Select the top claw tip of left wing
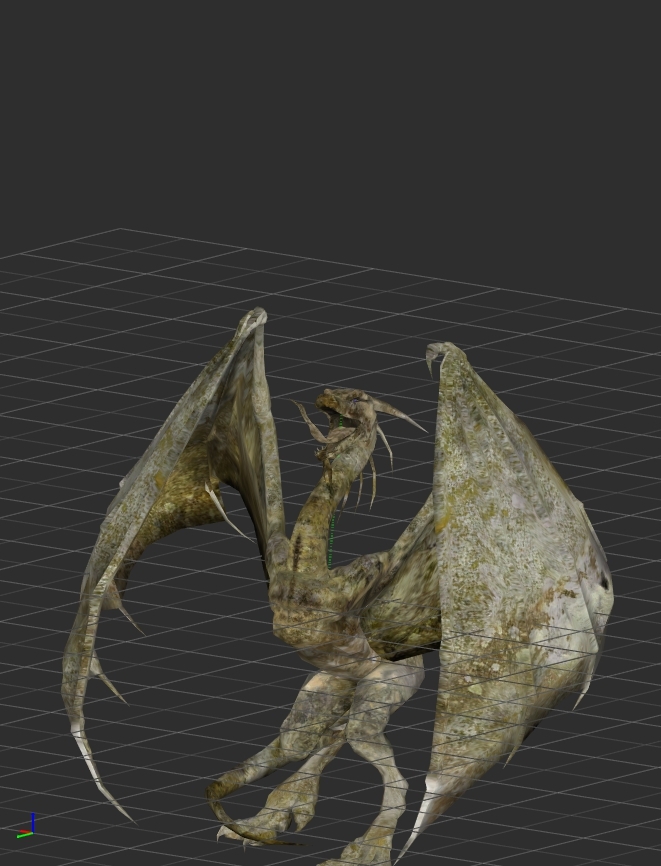The image size is (661, 866). 258,315
